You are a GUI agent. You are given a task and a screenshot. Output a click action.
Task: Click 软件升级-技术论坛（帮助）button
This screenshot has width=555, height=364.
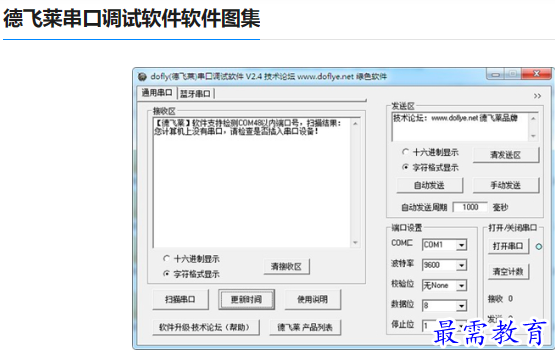pos(206,327)
